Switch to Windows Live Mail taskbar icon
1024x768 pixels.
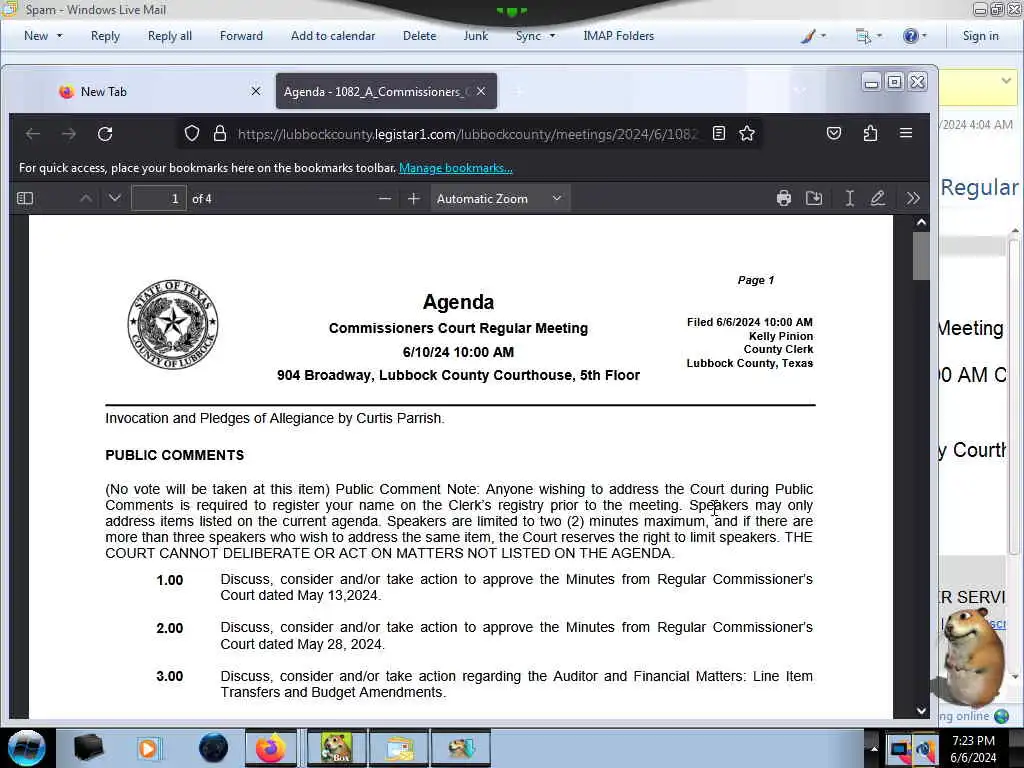point(399,748)
